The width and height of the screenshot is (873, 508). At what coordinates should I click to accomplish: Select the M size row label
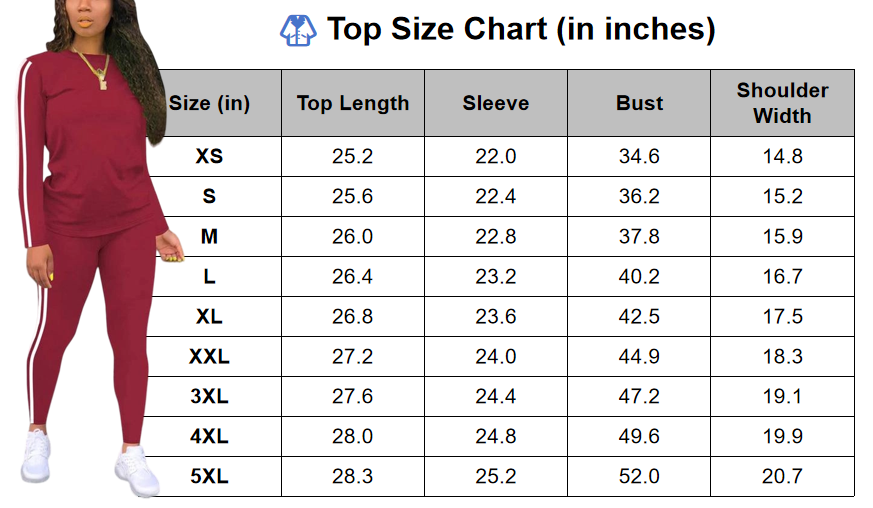[210, 236]
